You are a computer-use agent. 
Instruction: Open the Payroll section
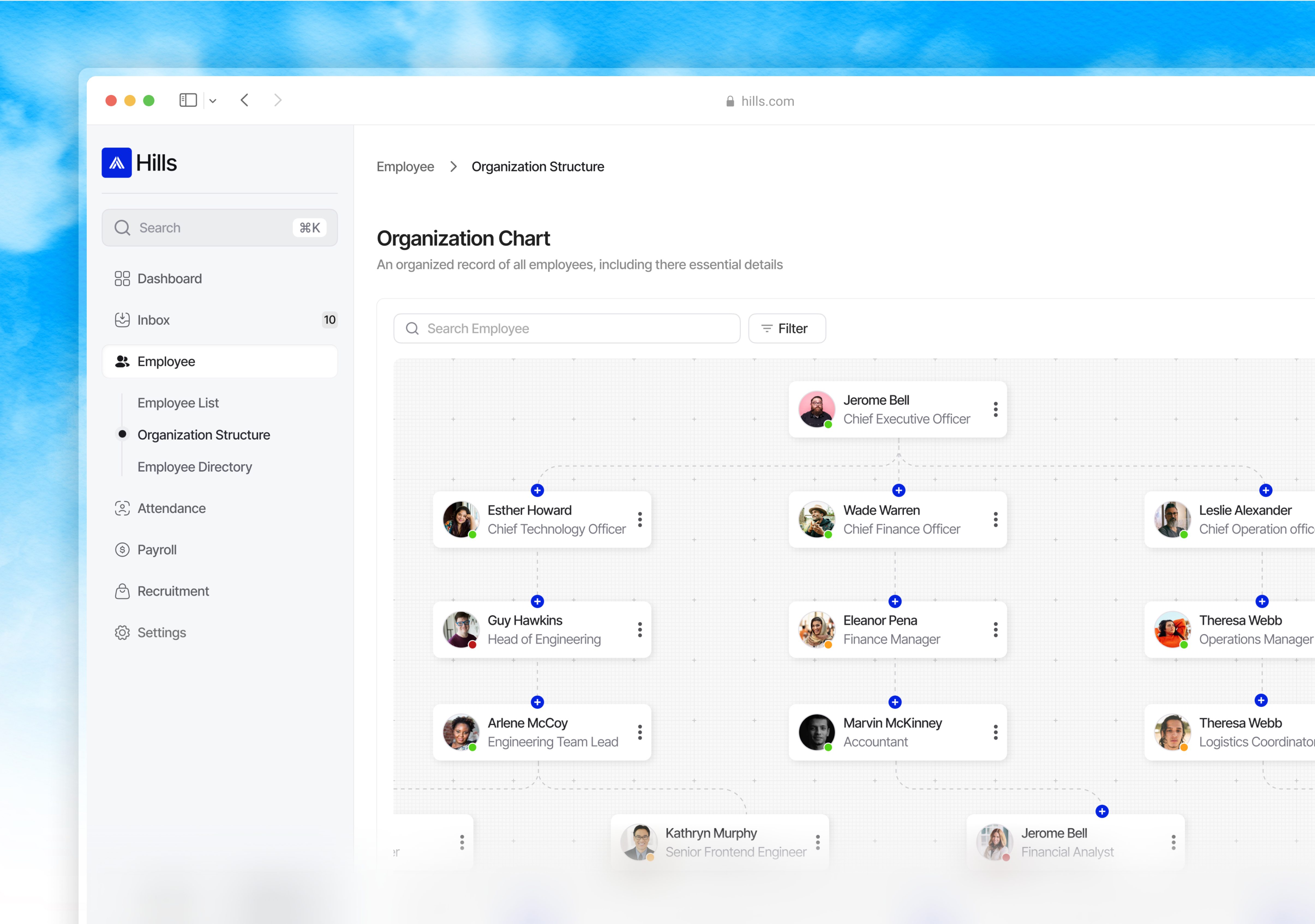[x=156, y=549]
